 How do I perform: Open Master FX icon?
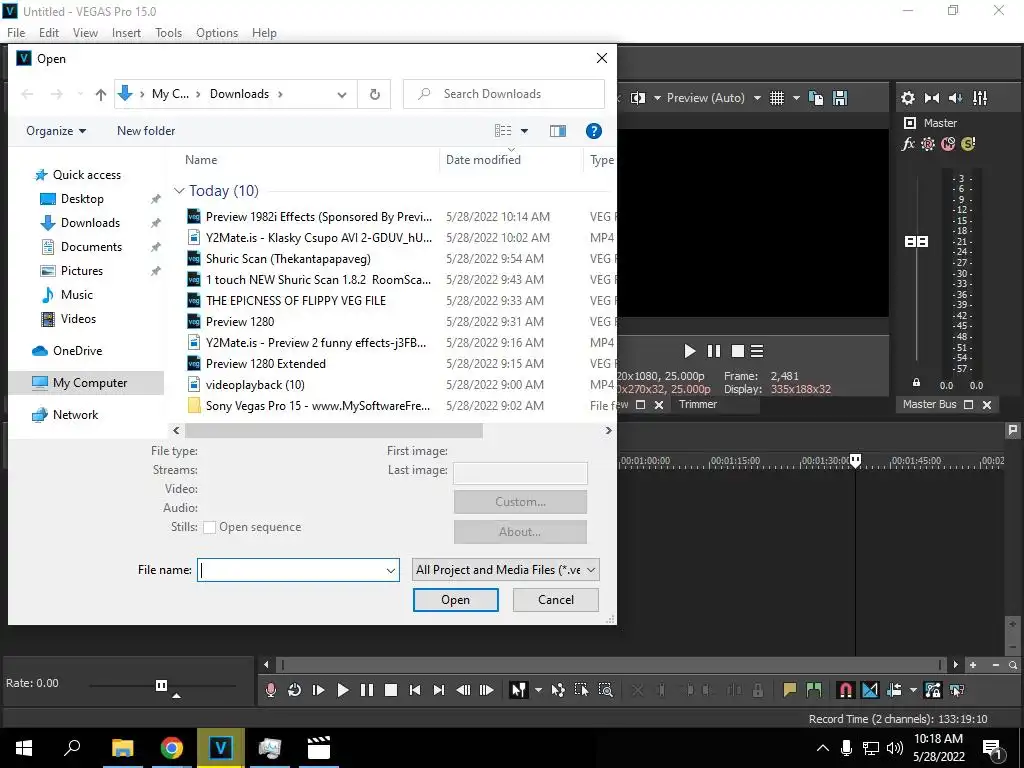click(908, 144)
